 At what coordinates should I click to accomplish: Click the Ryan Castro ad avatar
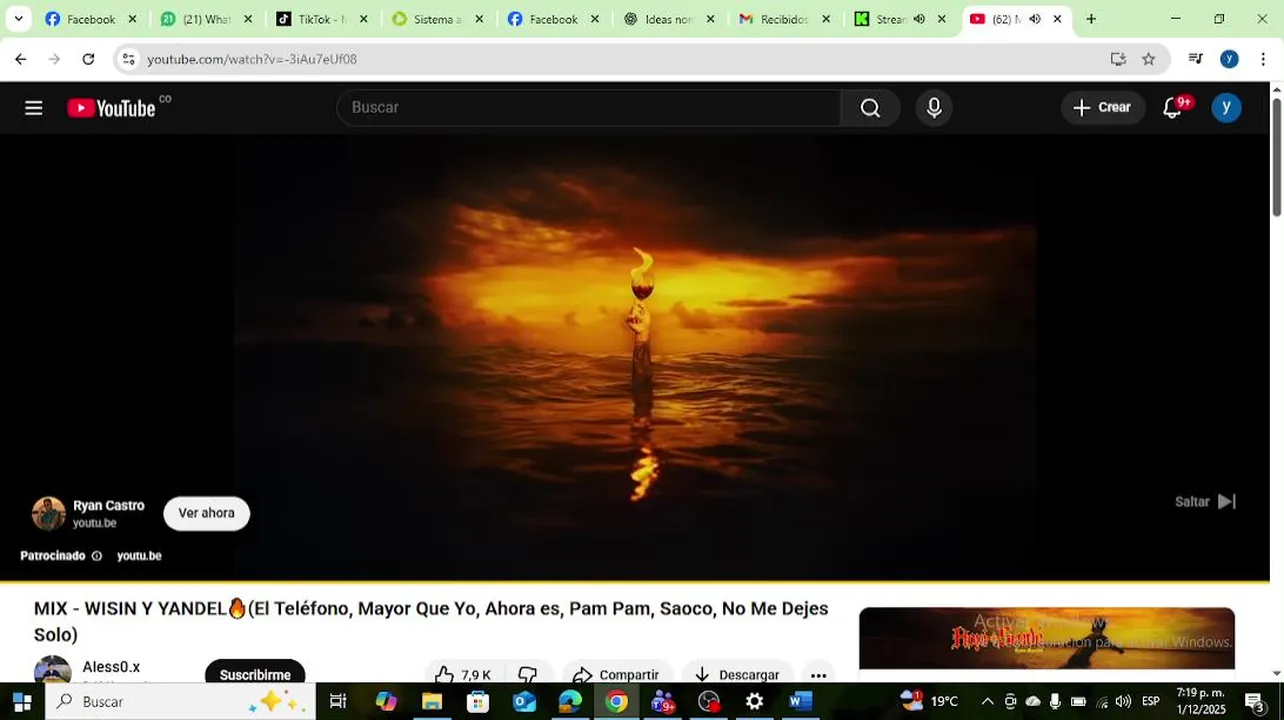(x=48, y=514)
